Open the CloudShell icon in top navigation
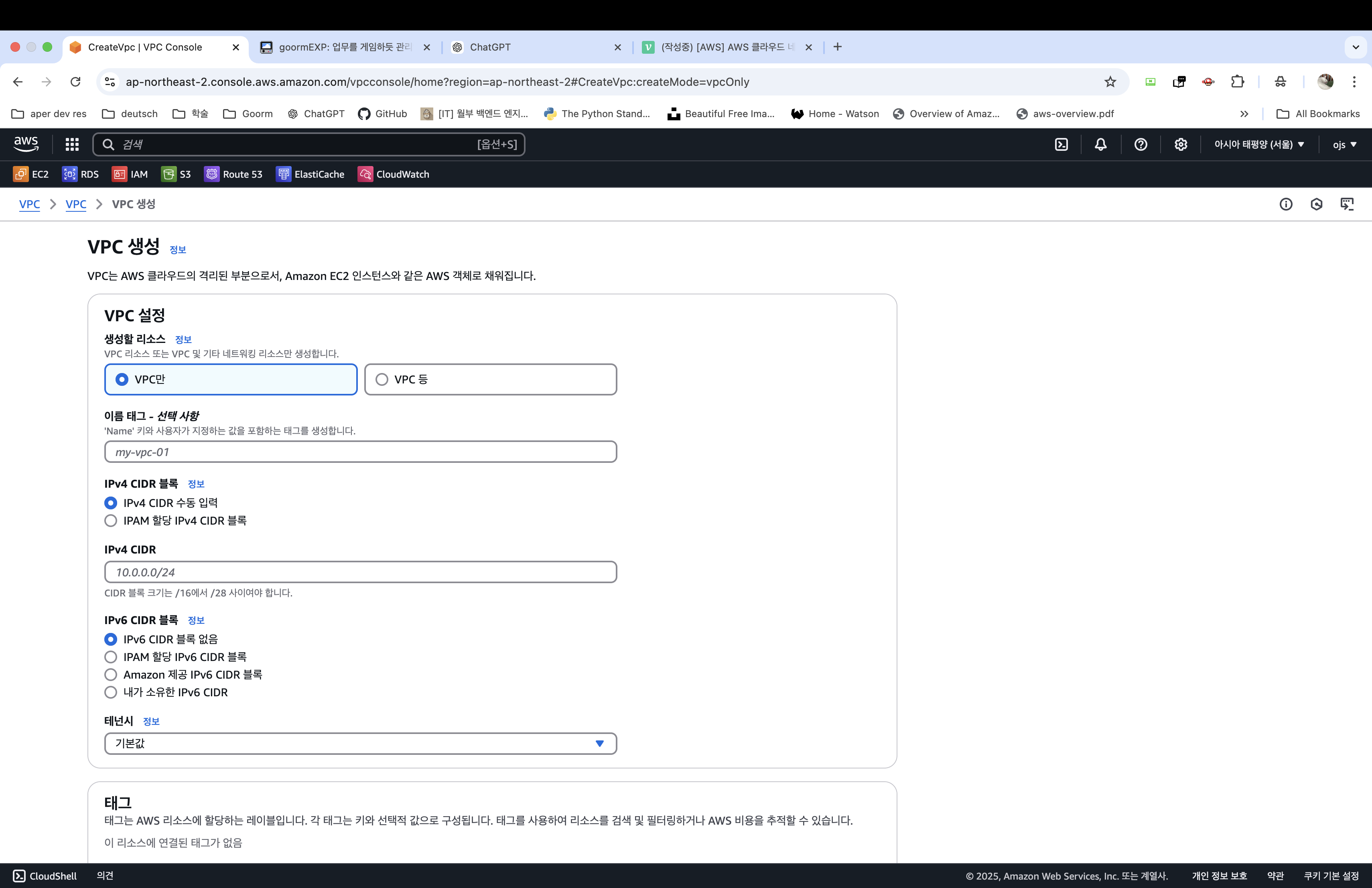This screenshot has width=1372, height=888. 1061,144
